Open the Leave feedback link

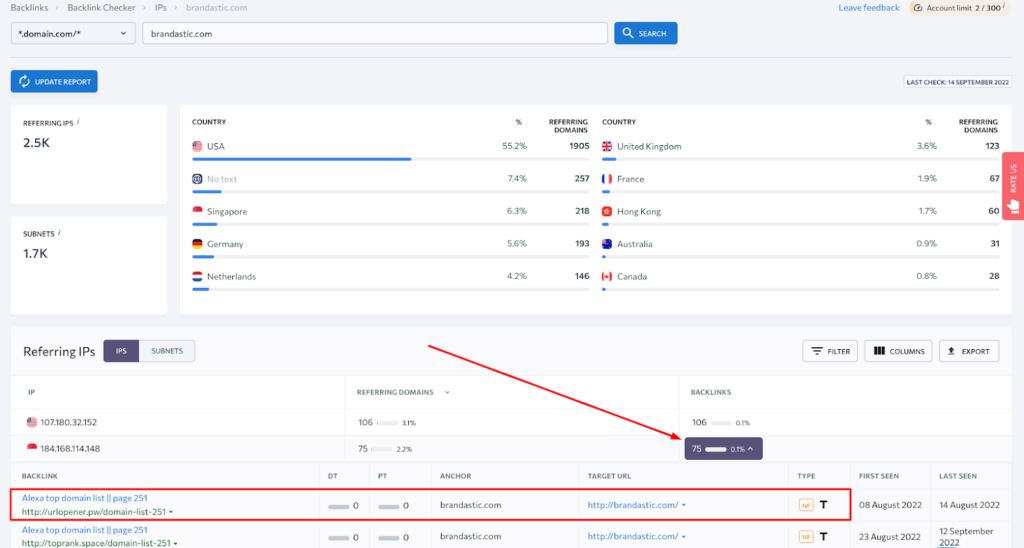[x=869, y=8]
